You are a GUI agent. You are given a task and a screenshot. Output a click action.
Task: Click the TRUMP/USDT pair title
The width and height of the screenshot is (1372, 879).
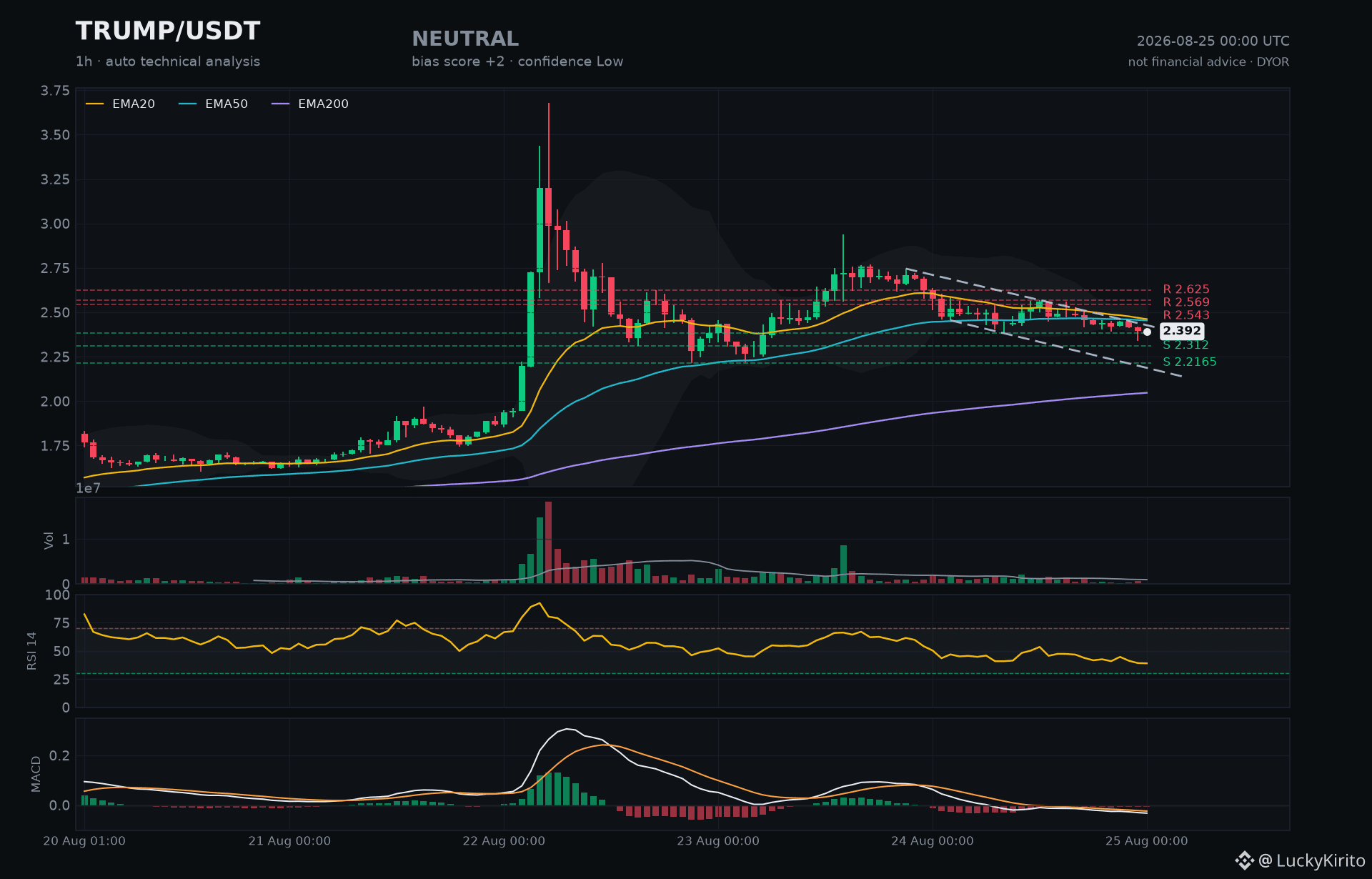tap(168, 31)
